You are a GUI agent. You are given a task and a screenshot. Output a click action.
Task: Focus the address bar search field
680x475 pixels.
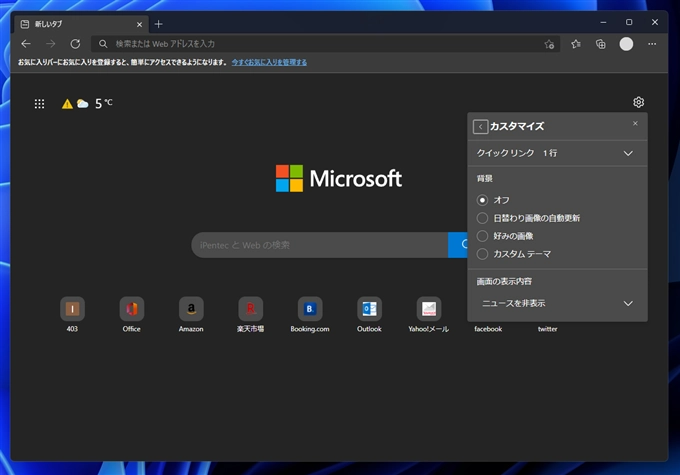tap(325, 44)
